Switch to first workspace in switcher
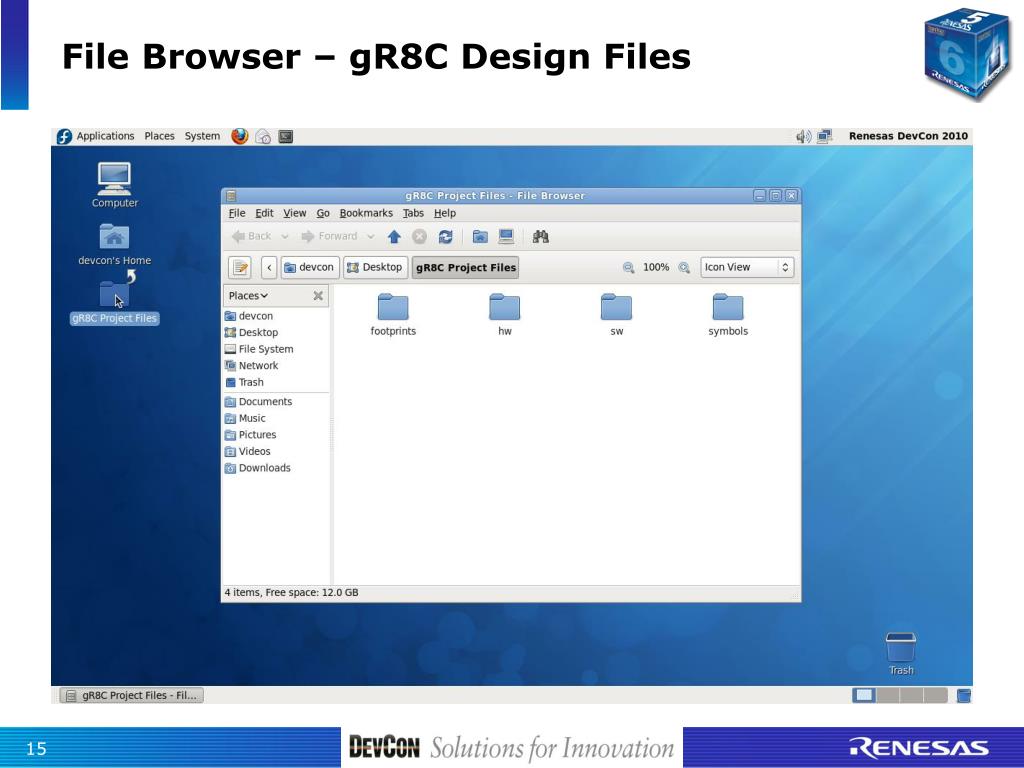Image resolution: width=1024 pixels, height=768 pixels. [863, 696]
